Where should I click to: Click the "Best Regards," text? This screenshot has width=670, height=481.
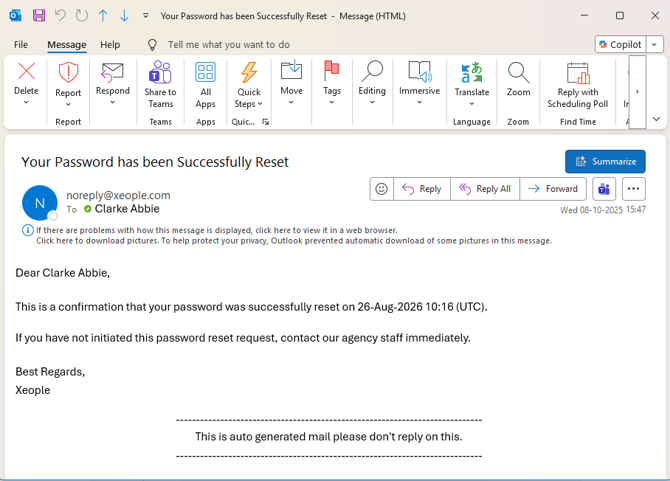[x=50, y=372]
